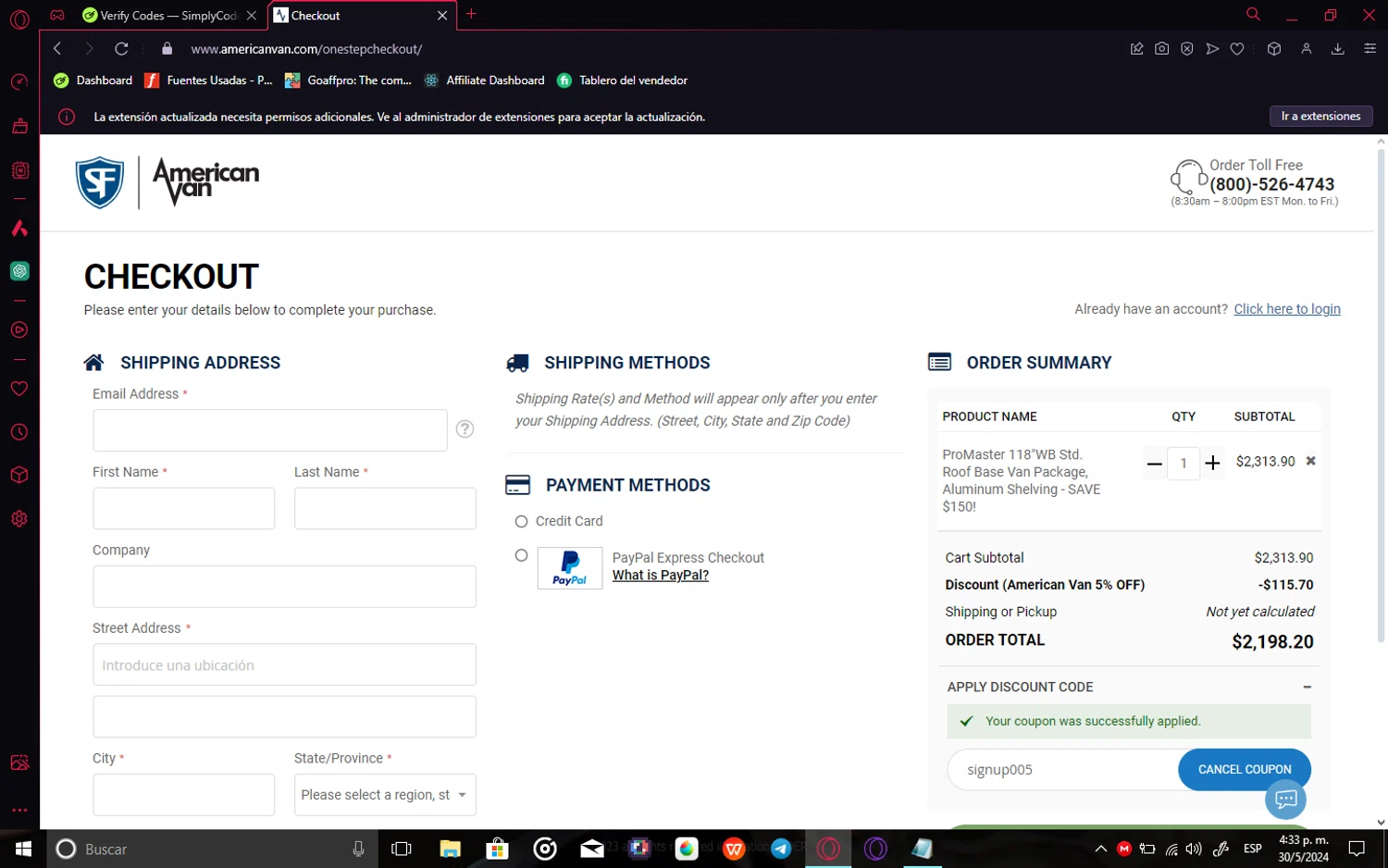Screen dimensions: 1388x868
Task: Open the Tablero del vendedor bookmark
Action: click(x=622, y=81)
